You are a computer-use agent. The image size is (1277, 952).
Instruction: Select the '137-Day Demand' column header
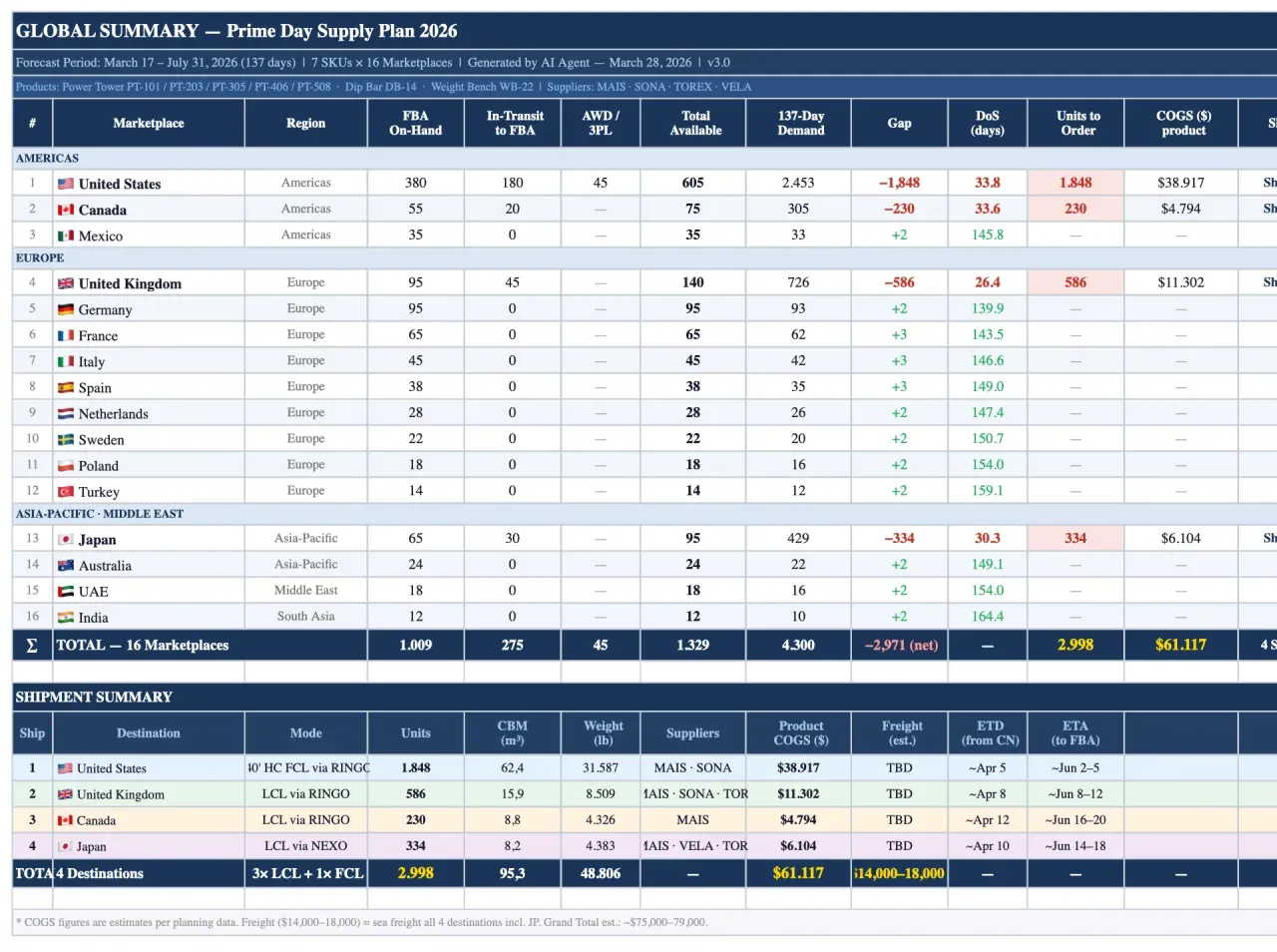click(x=799, y=124)
